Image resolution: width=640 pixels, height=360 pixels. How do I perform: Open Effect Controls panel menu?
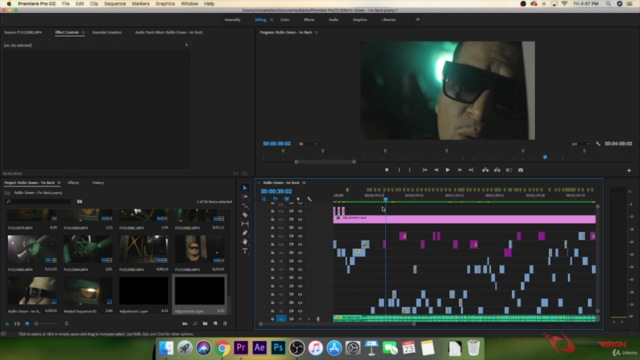click(83, 32)
